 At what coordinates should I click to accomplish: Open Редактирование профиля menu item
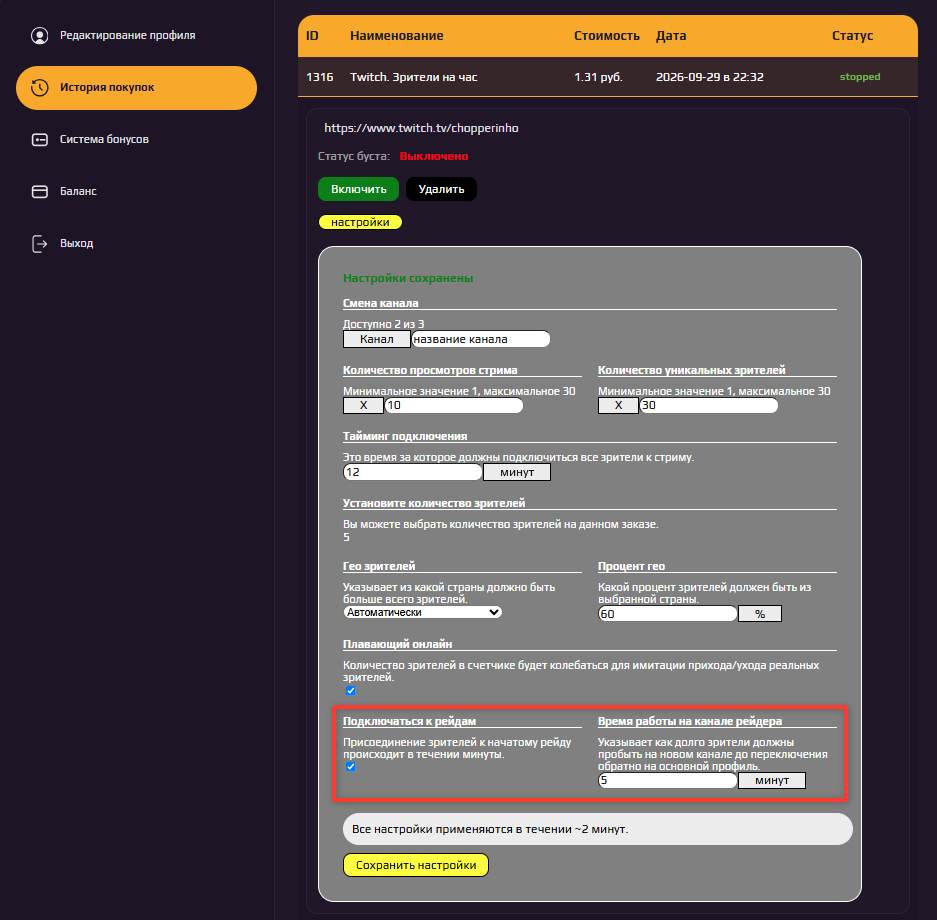[x=127, y=35]
